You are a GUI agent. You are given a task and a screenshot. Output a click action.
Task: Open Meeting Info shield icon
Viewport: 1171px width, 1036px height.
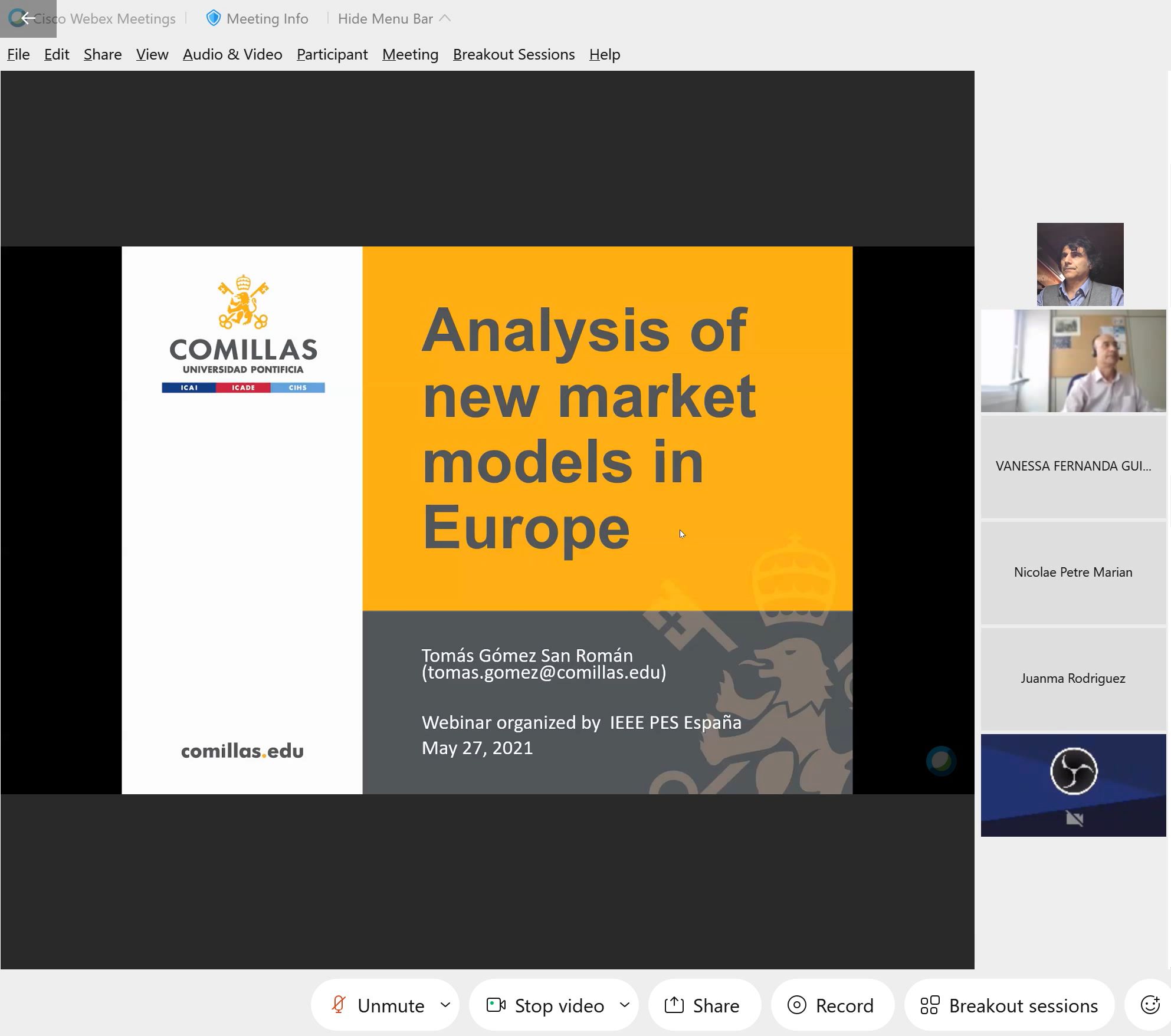pos(213,18)
